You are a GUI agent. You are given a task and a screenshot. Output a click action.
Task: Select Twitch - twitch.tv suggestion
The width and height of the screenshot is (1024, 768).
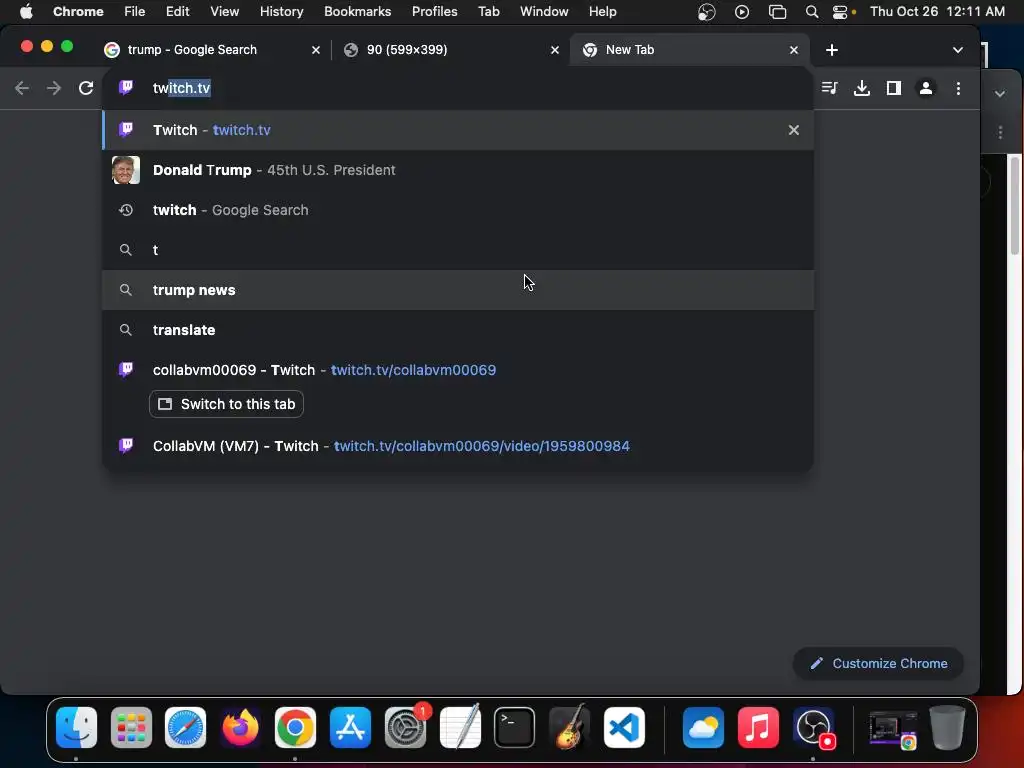458,130
